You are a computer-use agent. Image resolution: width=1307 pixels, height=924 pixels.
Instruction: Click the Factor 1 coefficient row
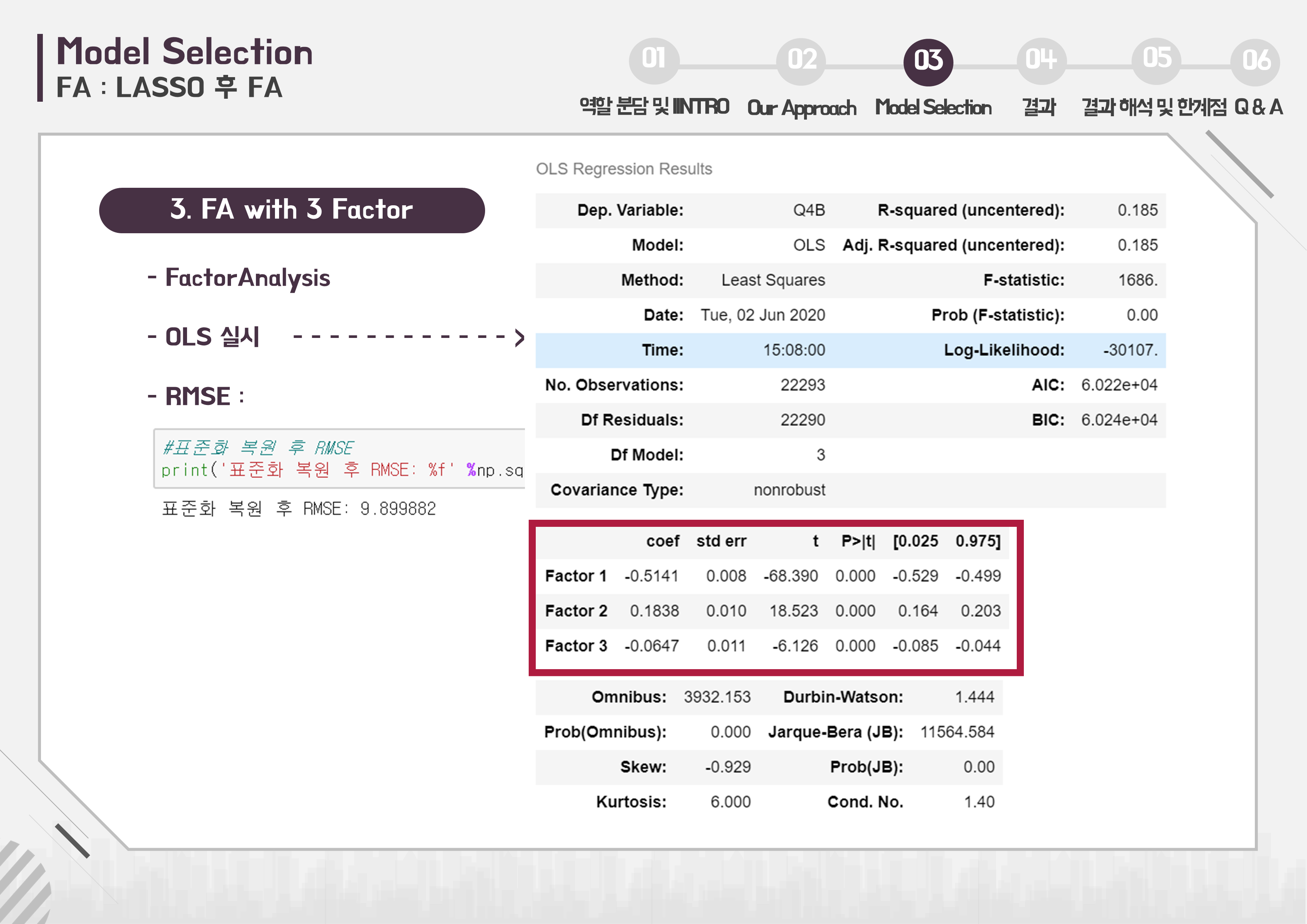pos(772,576)
